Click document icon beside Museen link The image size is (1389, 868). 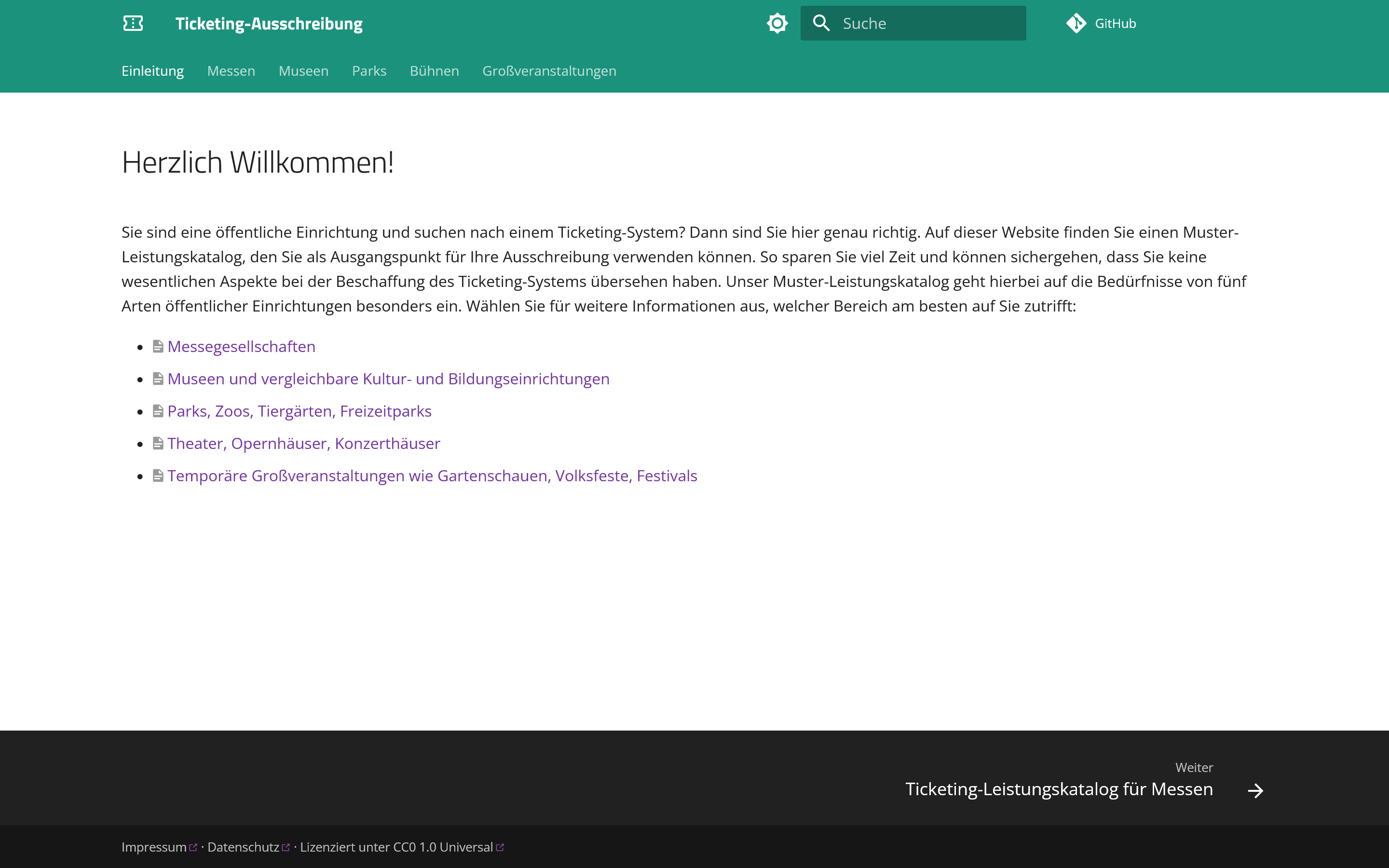tap(158, 379)
